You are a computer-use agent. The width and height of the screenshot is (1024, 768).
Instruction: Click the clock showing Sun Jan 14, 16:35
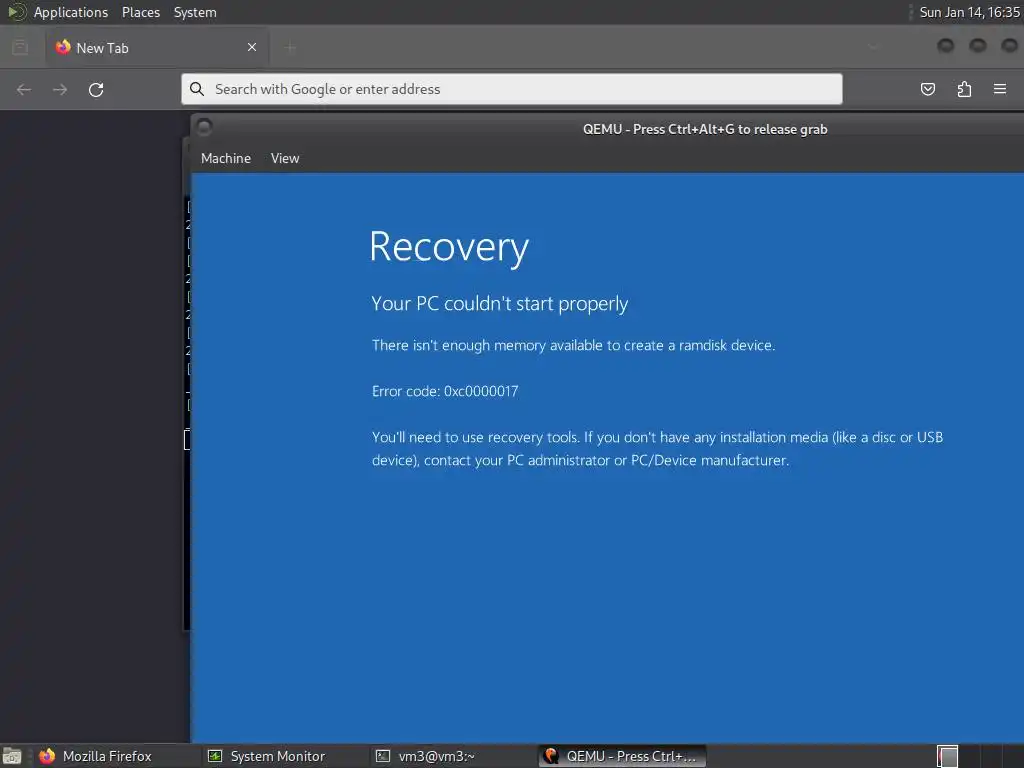969,12
